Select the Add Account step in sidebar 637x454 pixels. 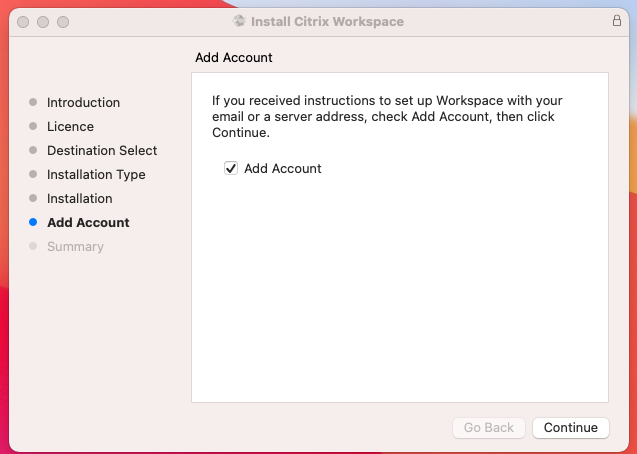pos(88,222)
